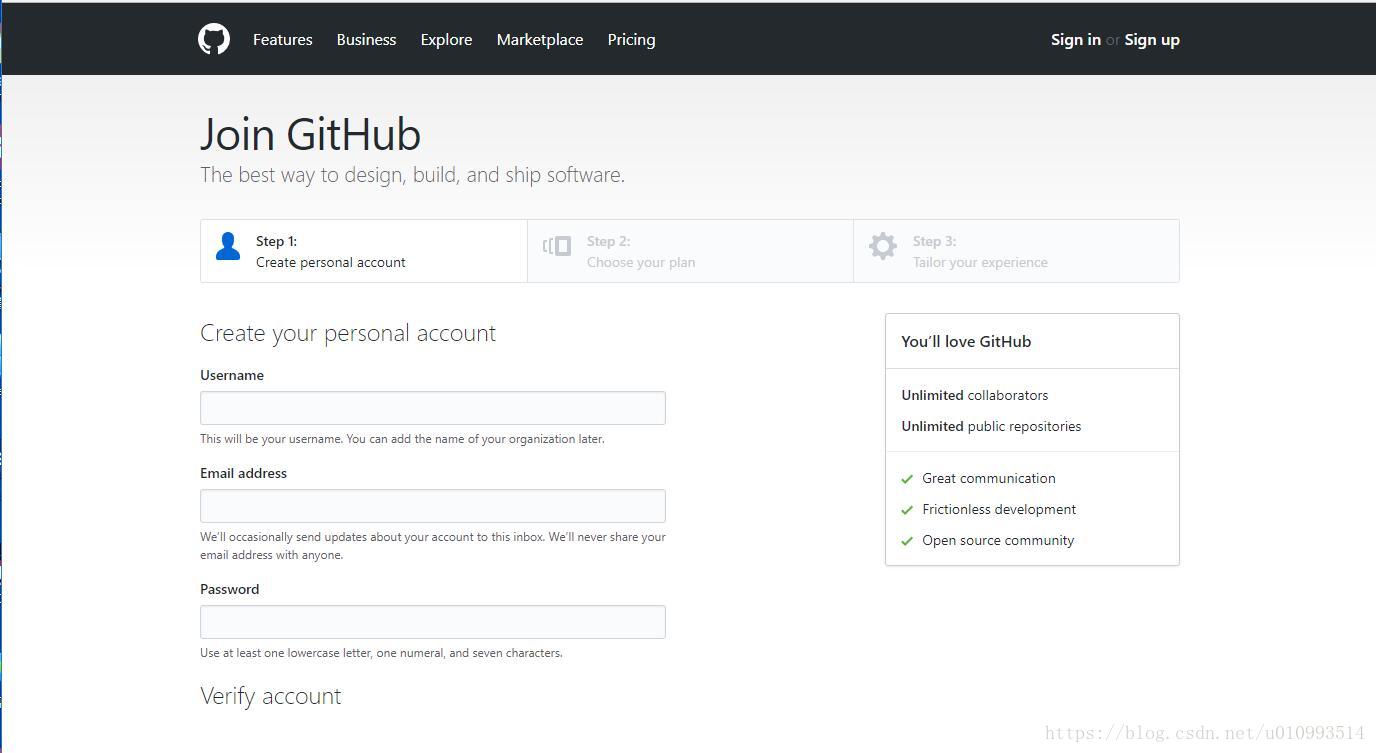The width and height of the screenshot is (1376, 753).
Task: Click the tagline 'The best way to design'
Action: pyautogui.click(x=412, y=175)
